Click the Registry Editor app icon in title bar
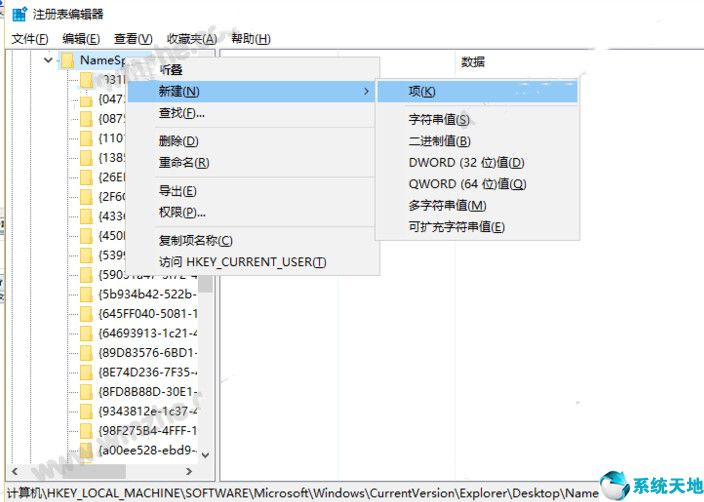 click(20, 14)
